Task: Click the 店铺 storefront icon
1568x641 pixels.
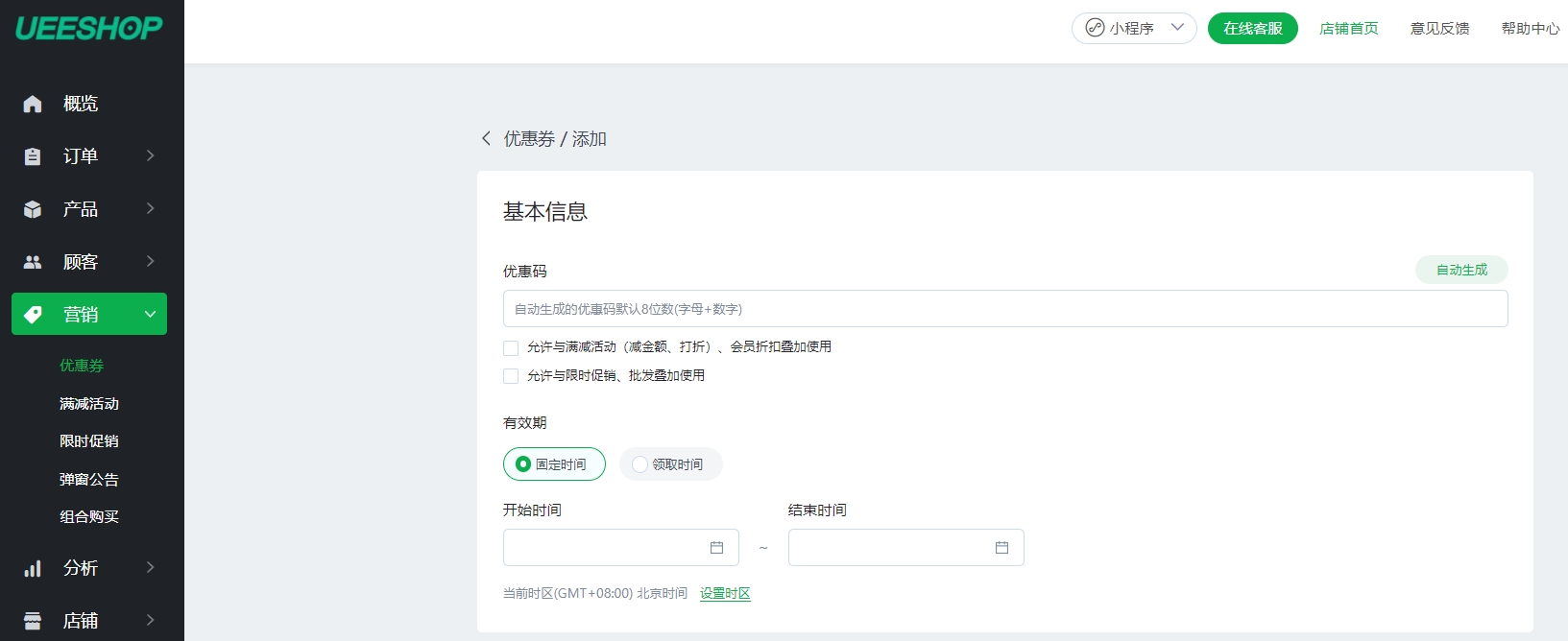Action: (33, 621)
